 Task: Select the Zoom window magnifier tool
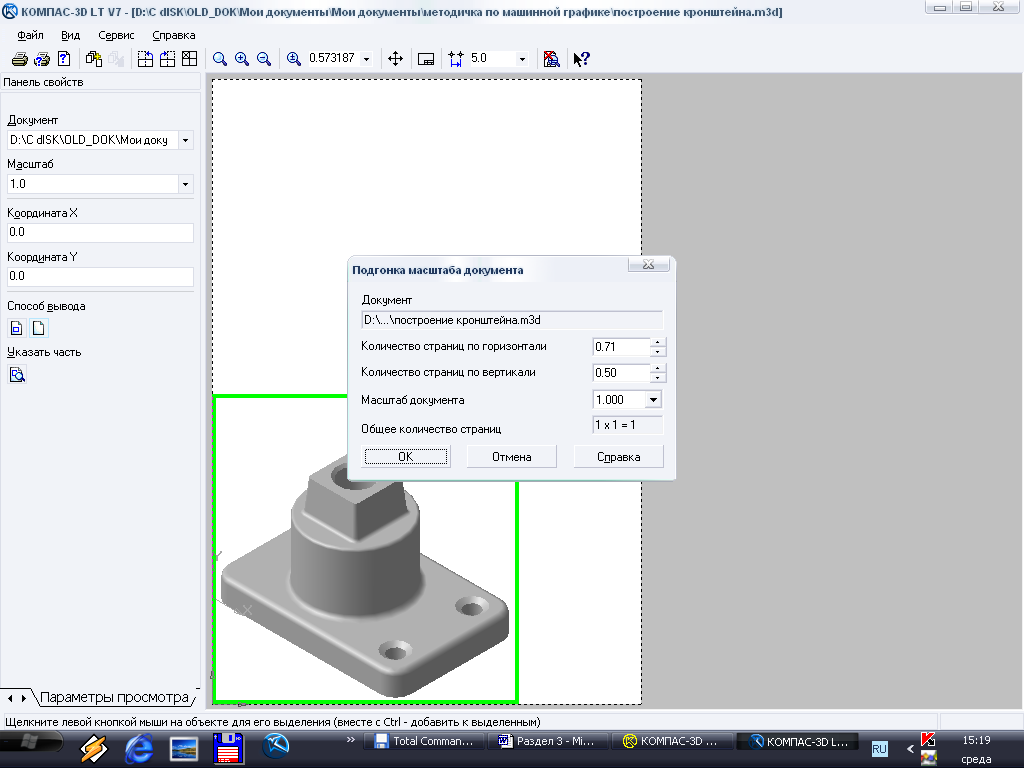[220, 59]
